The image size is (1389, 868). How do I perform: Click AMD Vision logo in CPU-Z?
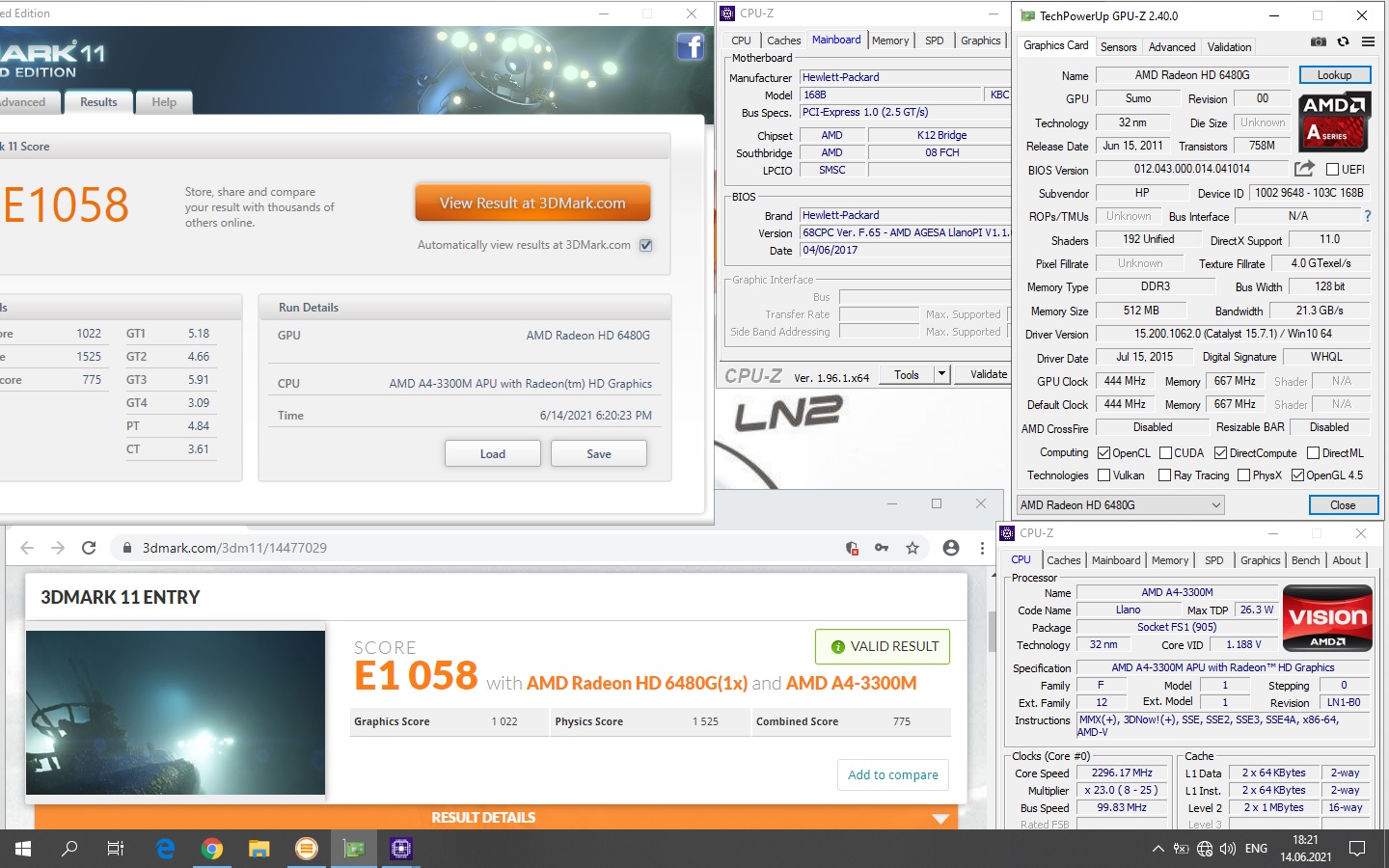pos(1327,618)
